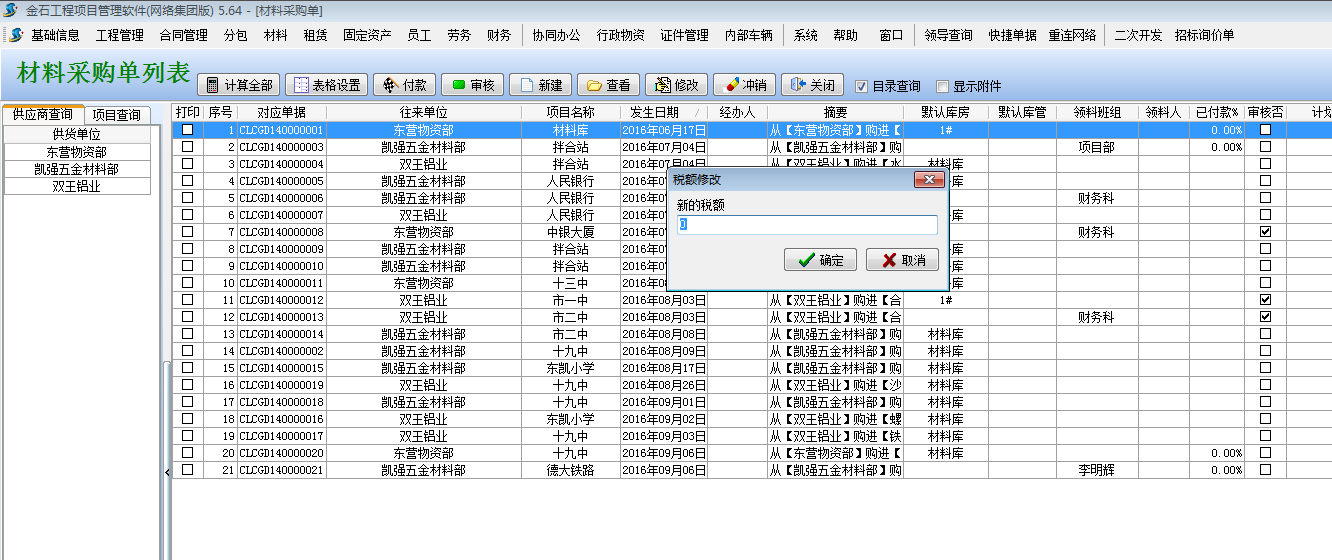Viewport: 1332px width, 560px height.
Task: Sort by the 发生日期 column header
Action: coord(655,112)
